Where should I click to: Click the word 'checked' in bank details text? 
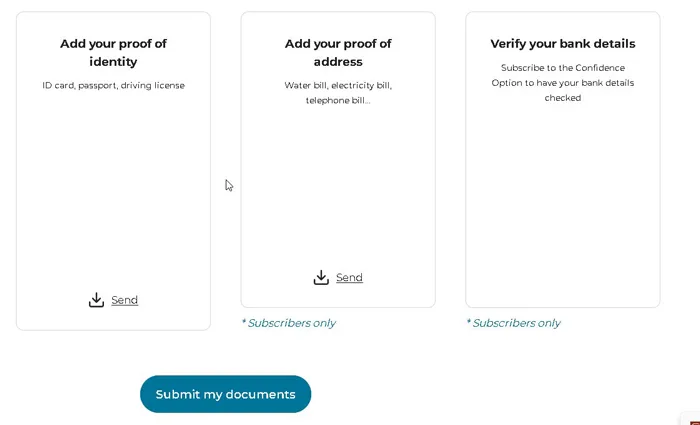[562, 98]
